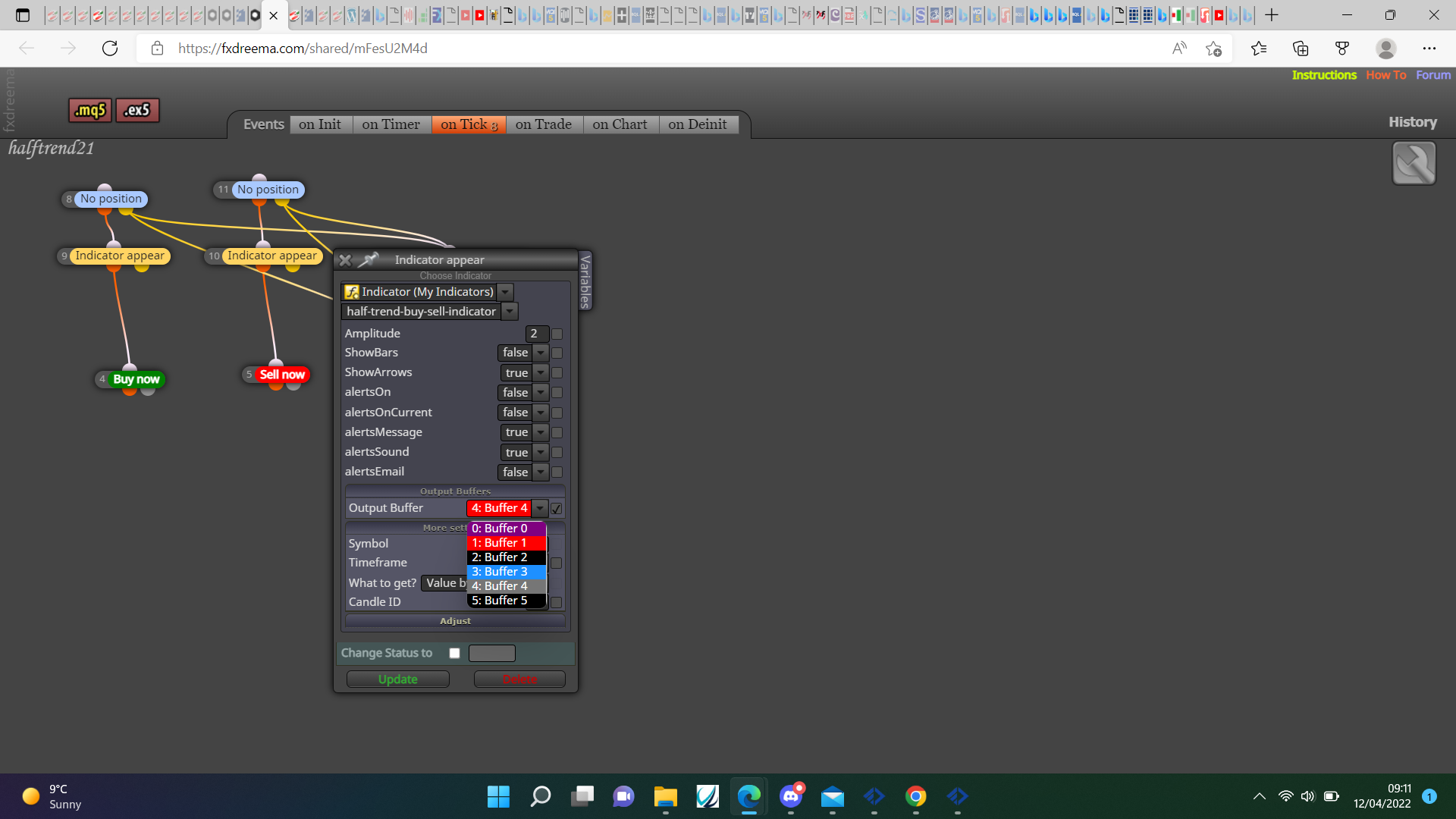
Task: Open Indicator (My Indicators) category dropdown
Action: (505, 292)
